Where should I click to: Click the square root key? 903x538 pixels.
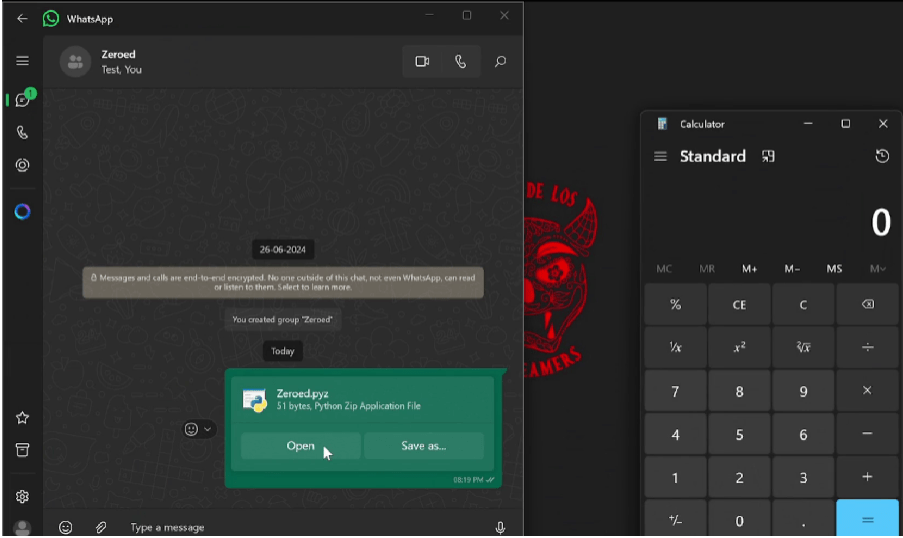tap(803, 347)
